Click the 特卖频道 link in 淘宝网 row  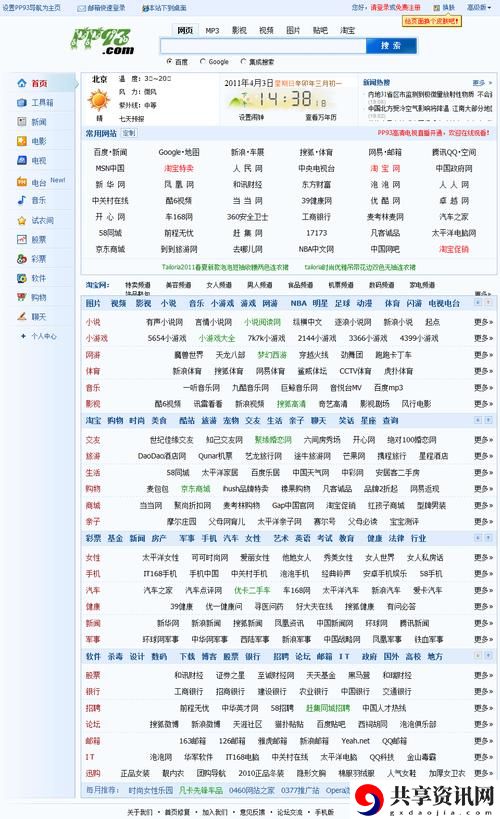tap(137, 285)
